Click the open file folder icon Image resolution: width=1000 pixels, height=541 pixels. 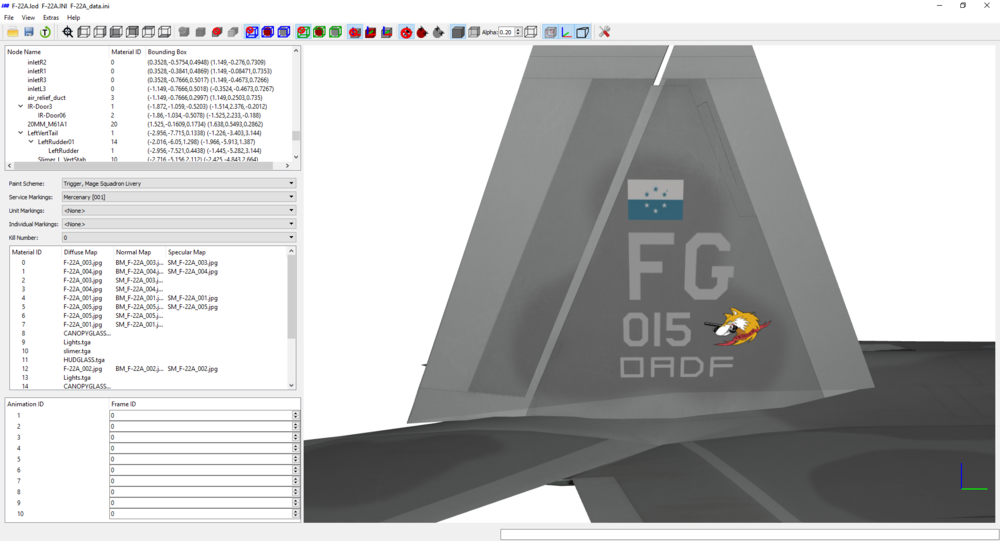[12, 32]
